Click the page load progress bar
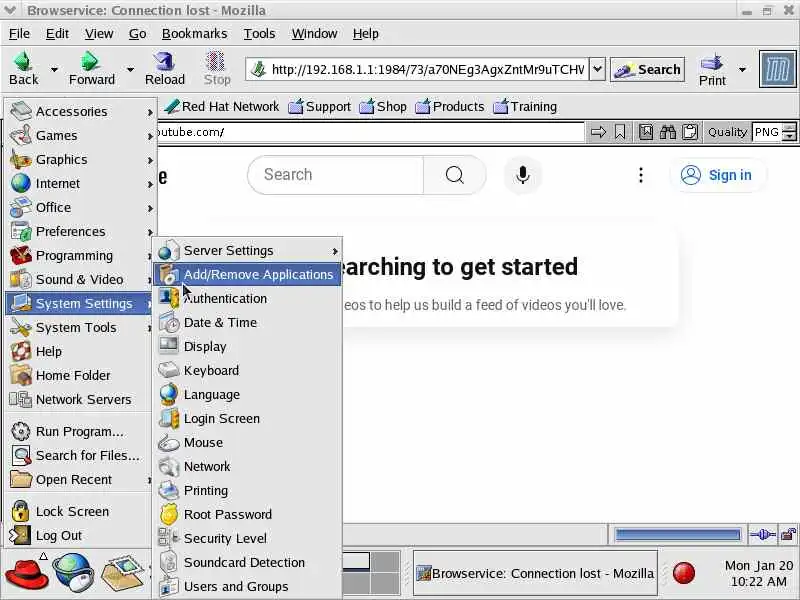The width and height of the screenshot is (800, 600). click(x=678, y=535)
